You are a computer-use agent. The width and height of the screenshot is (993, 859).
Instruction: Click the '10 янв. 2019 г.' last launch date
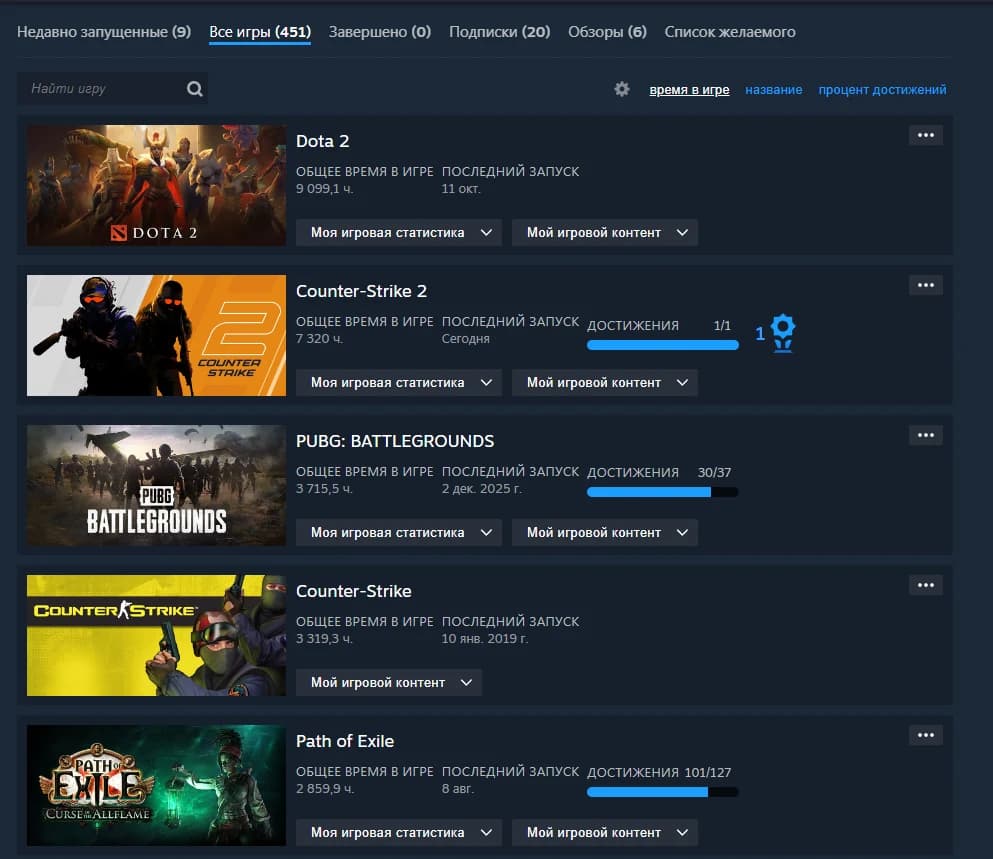[x=484, y=639]
